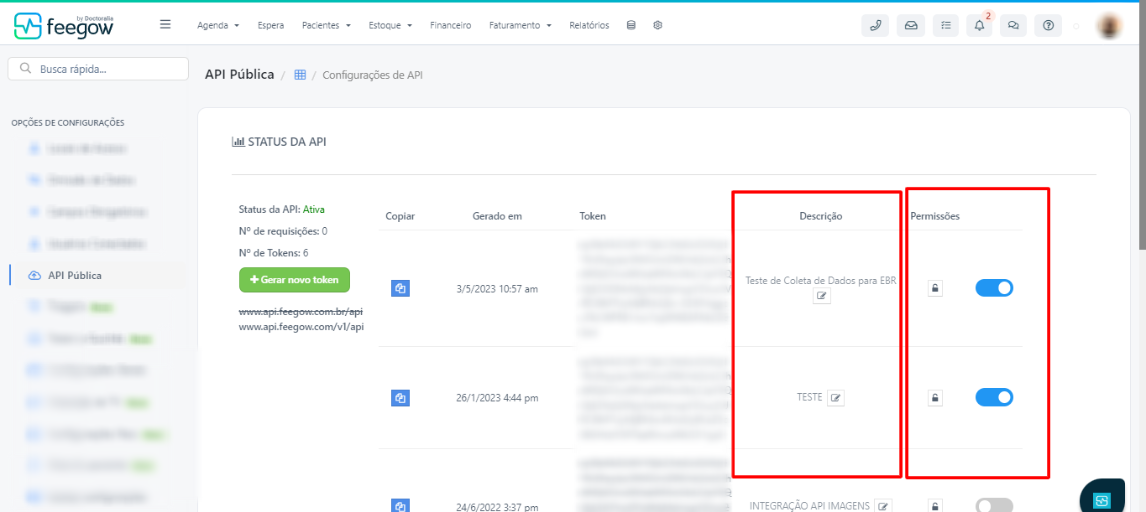This screenshot has width=1146, height=512.
Task: Open the Financeiro menu item
Action: pyautogui.click(x=450, y=25)
